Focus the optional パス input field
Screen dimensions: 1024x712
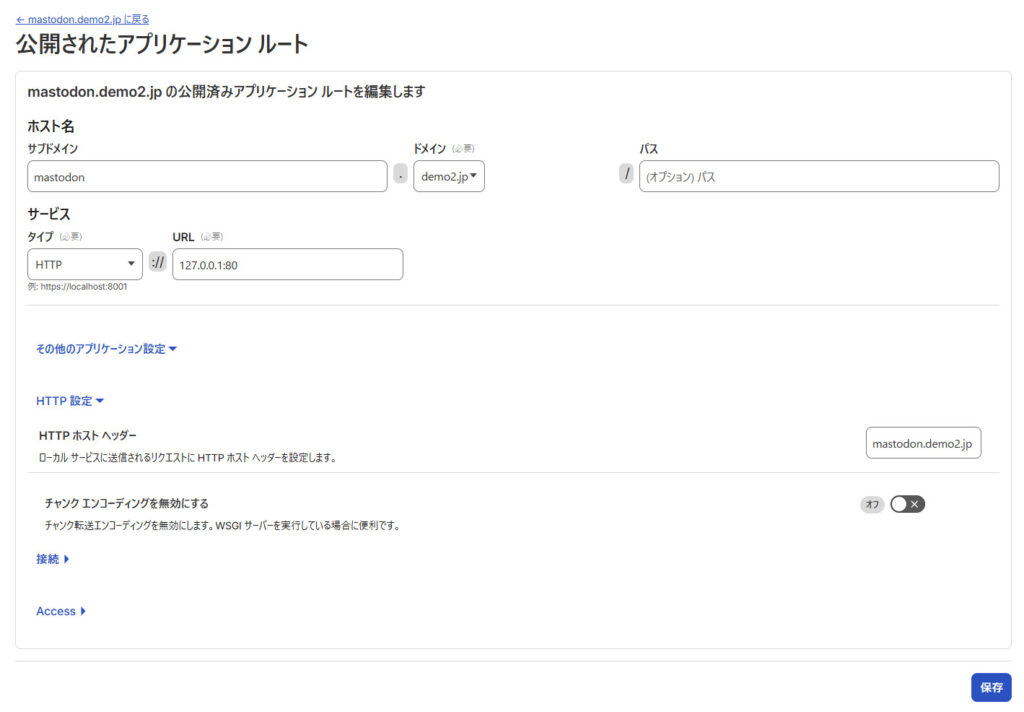[x=818, y=176]
